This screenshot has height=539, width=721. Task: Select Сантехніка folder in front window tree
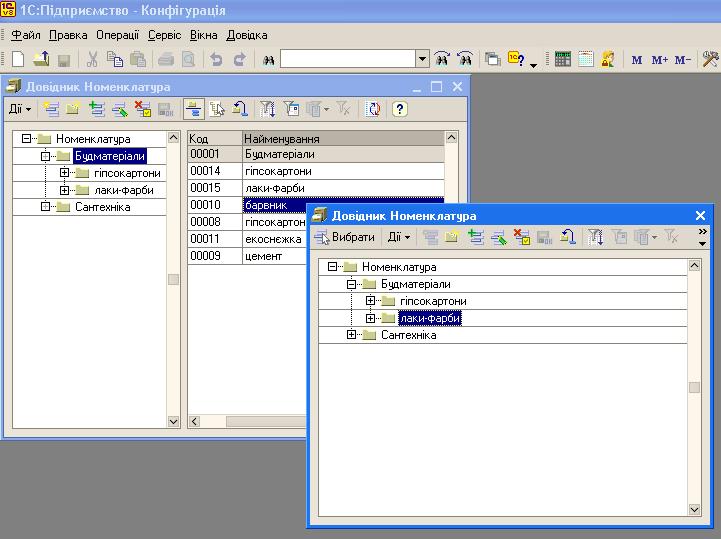point(408,335)
